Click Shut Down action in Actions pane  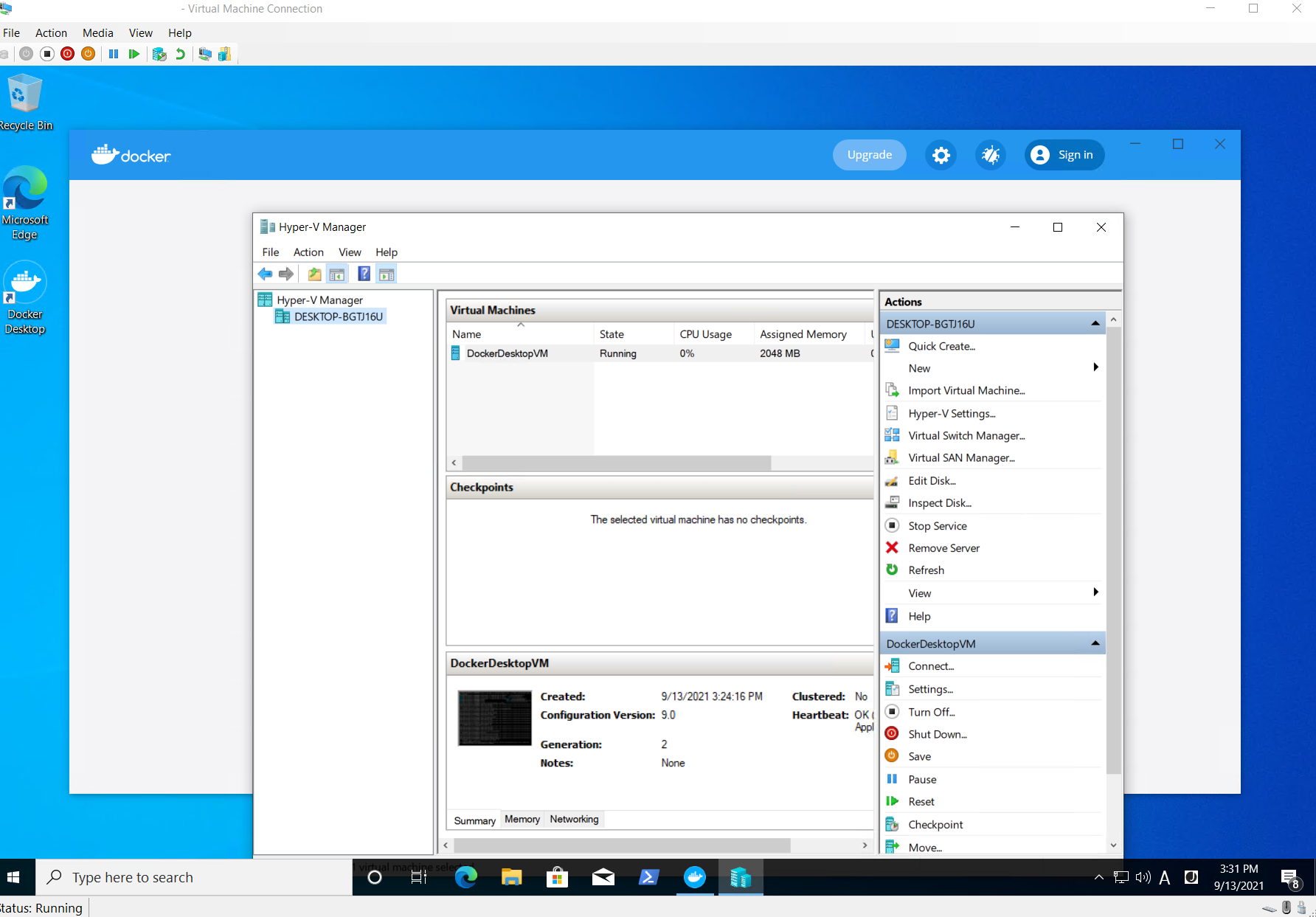tap(937, 735)
